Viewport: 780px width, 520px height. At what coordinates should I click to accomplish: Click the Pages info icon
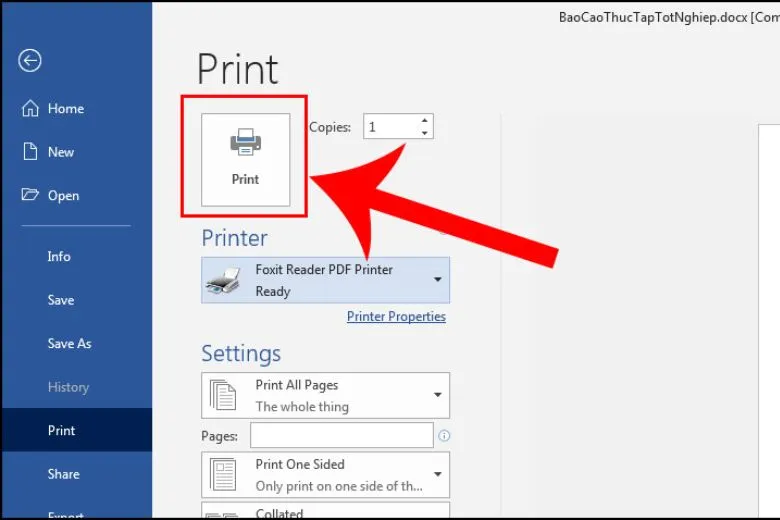tap(444, 436)
